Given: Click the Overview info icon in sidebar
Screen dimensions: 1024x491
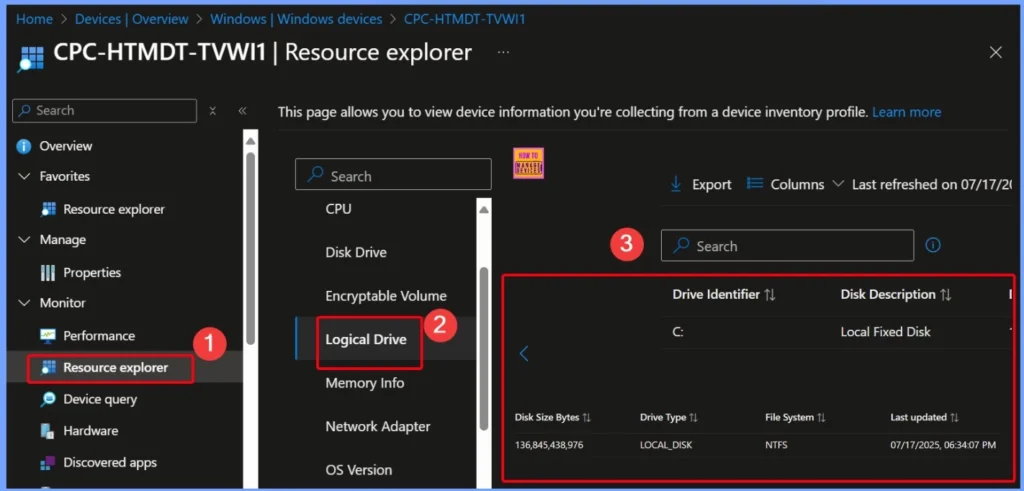Looking at the screenshot, I should coord(24,146).
